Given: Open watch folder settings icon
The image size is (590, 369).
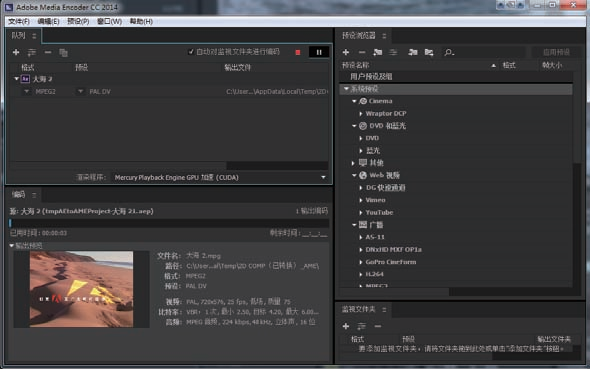Looking at the screenshot, I should click(x=362, y=326).
